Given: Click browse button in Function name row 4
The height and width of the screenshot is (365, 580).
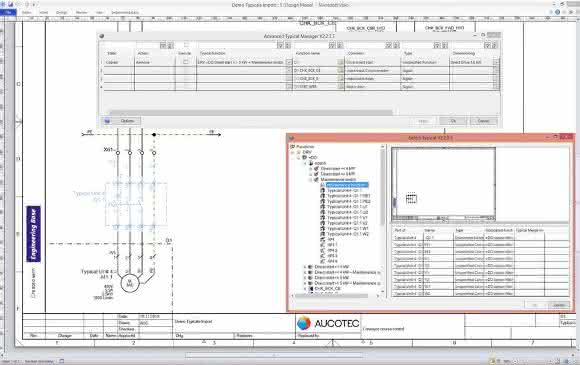Looking at the screenshot, I should pyautogui.click(x=340, y=87).
